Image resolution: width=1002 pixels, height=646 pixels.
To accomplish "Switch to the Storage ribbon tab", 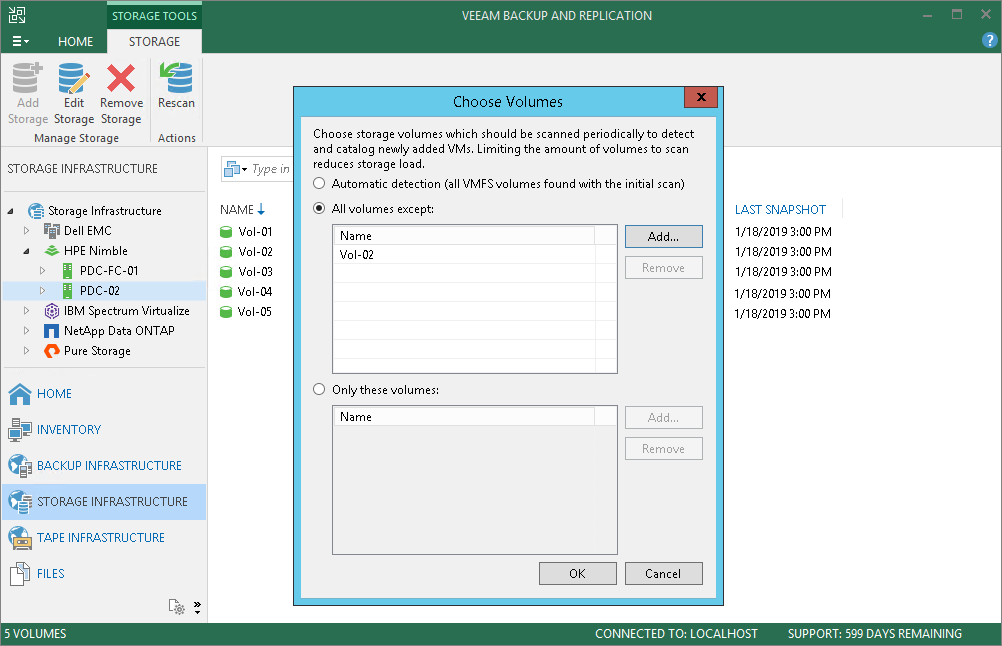I will (155, 42).
